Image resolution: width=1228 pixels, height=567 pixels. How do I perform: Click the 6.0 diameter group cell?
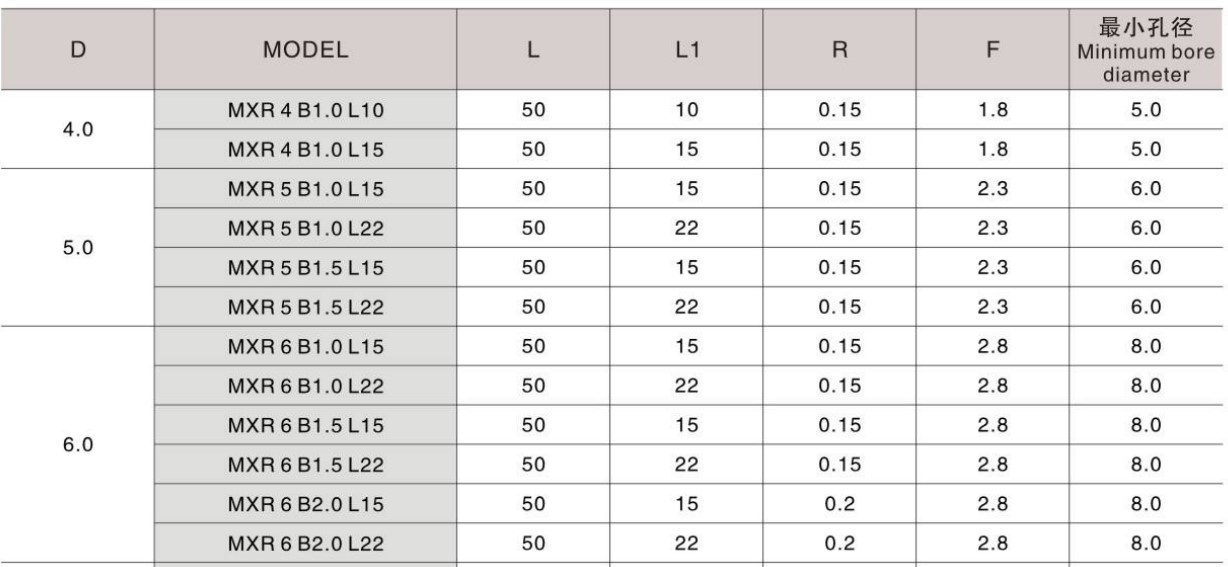(78, 445)
